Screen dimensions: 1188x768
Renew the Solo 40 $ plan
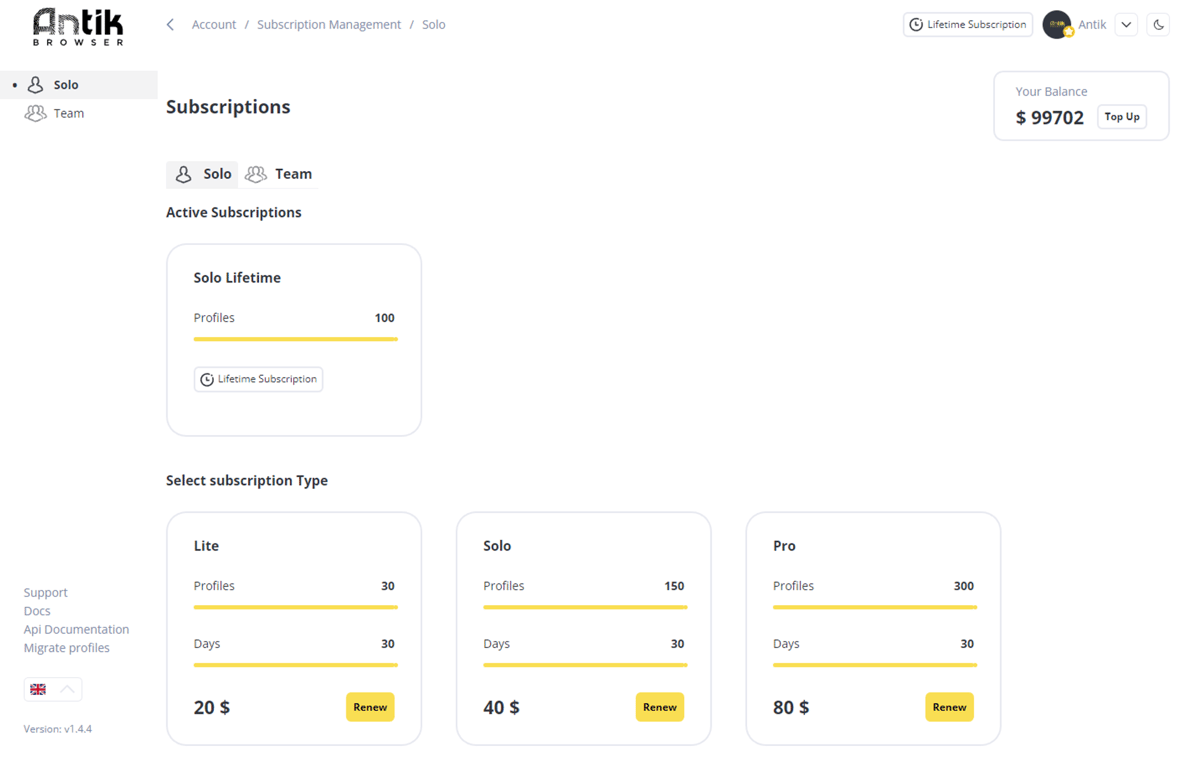(x=660, y=707)
